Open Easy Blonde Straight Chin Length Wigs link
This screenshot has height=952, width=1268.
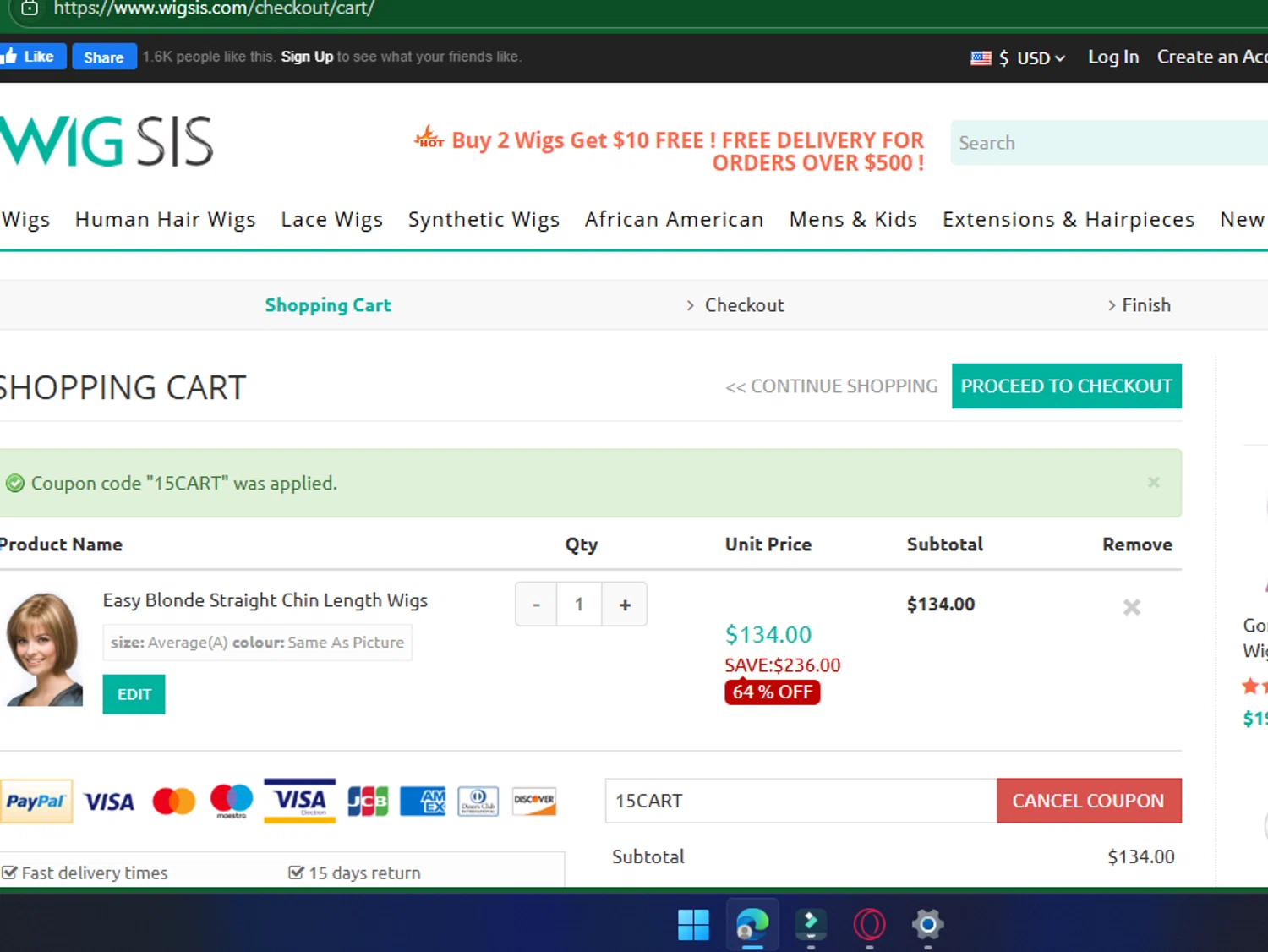[265, 600]
